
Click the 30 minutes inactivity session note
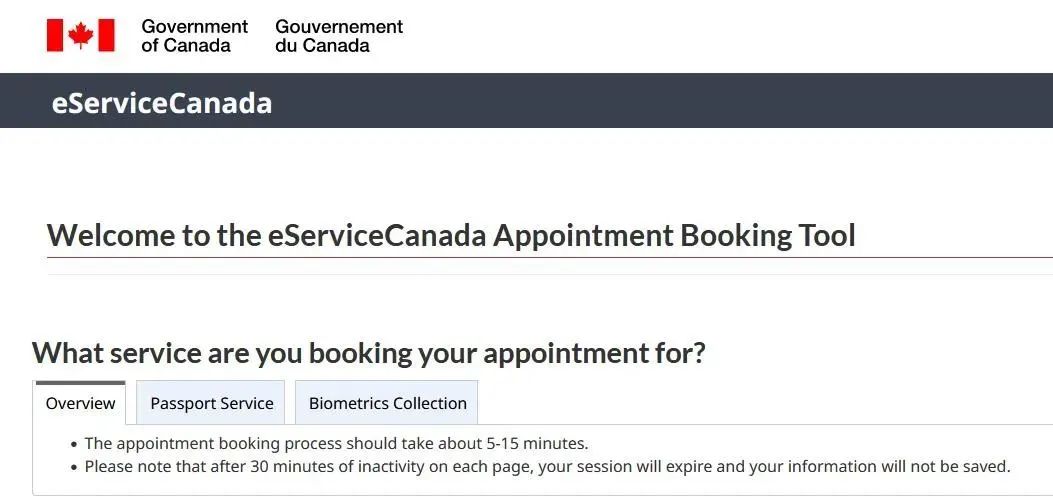tap(547, 466)
